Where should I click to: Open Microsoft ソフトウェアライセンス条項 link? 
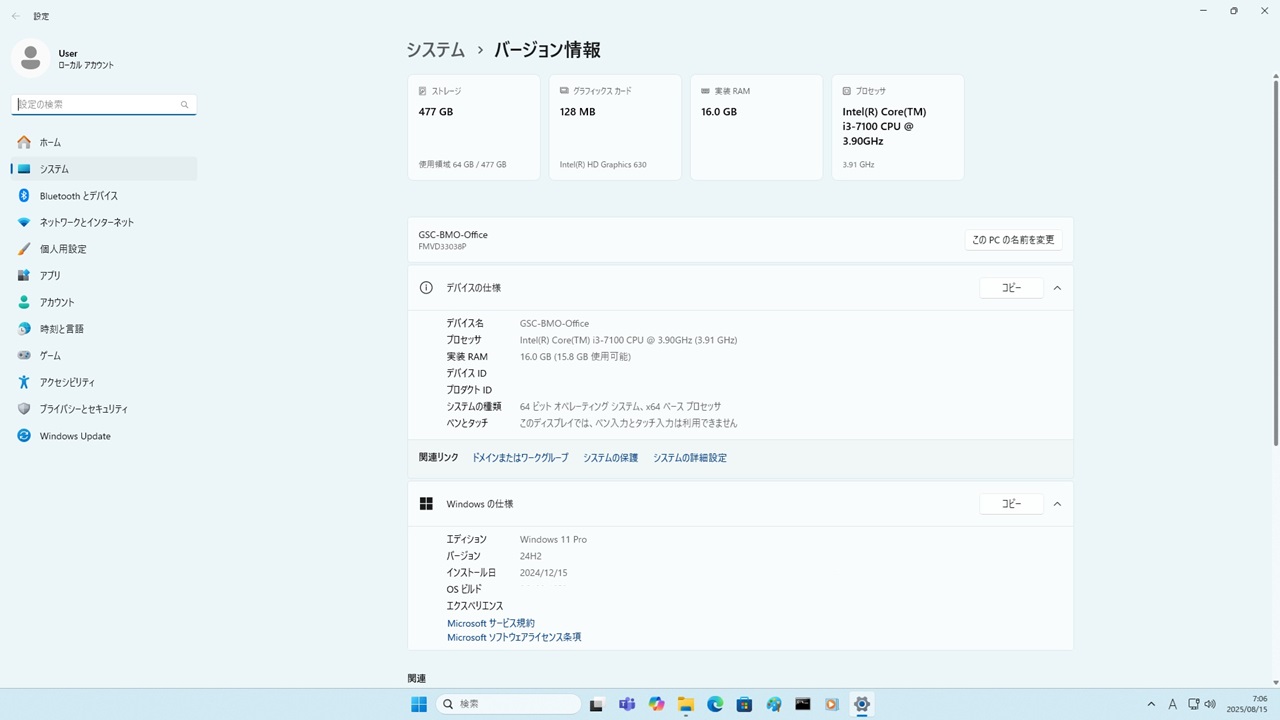pos(514,637)
